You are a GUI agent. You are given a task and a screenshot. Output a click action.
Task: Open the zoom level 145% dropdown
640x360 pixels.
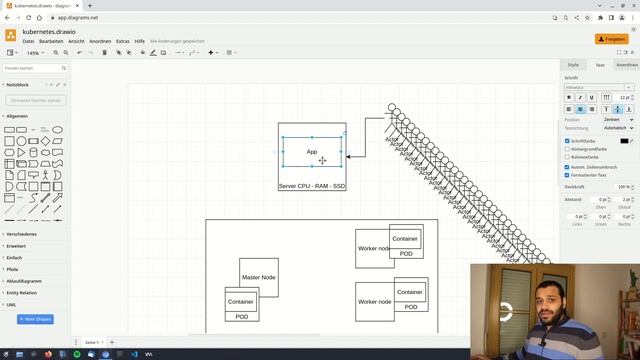pyautogui.click(x=35, y=53)
